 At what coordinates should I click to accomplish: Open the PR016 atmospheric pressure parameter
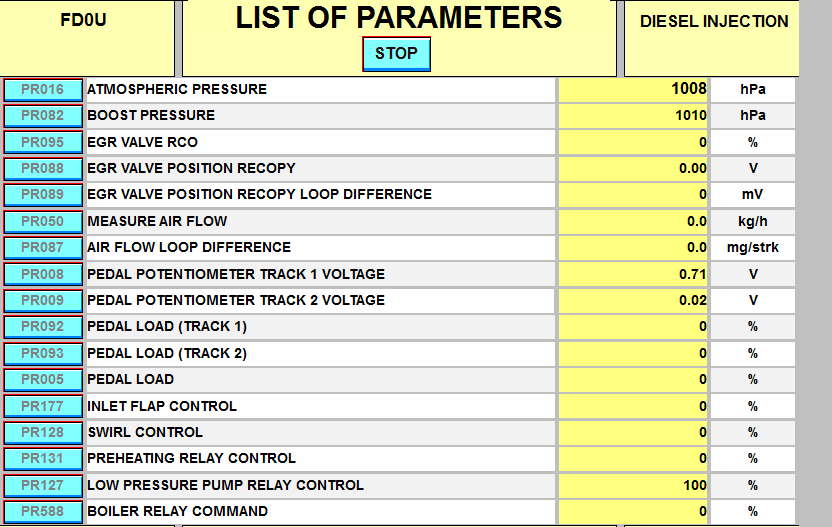(x=43, y=90)
